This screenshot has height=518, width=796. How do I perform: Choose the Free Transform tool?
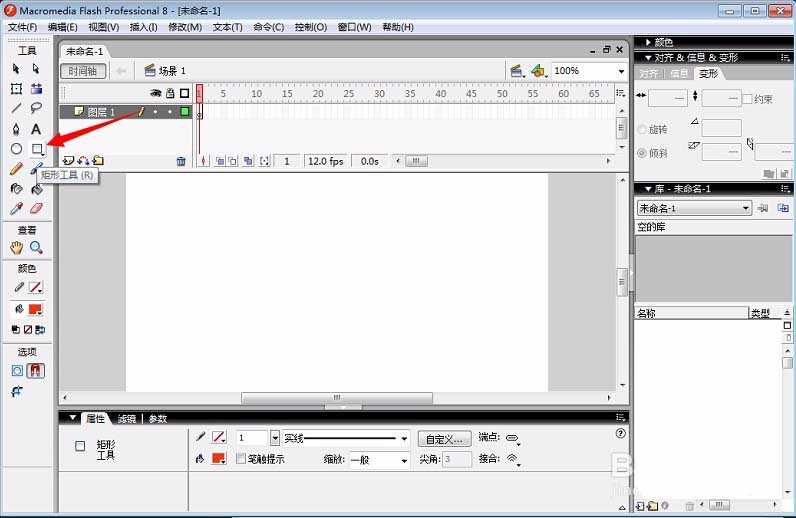(x=16, y=89)
